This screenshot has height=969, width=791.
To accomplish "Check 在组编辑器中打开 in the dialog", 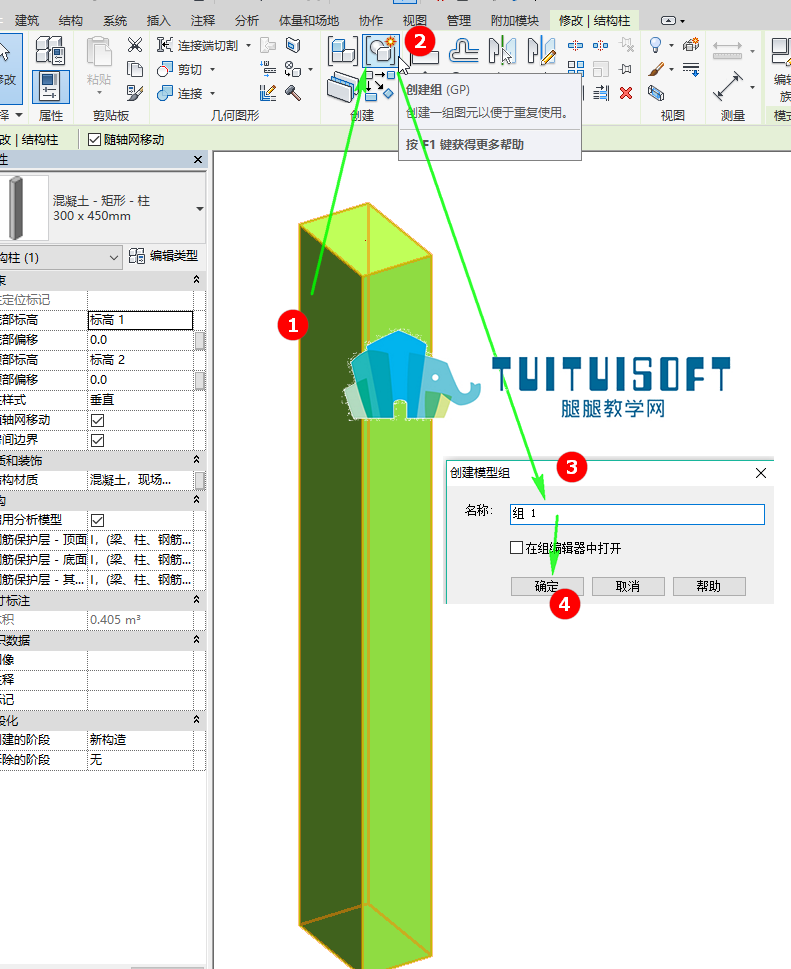I will 517,548.
